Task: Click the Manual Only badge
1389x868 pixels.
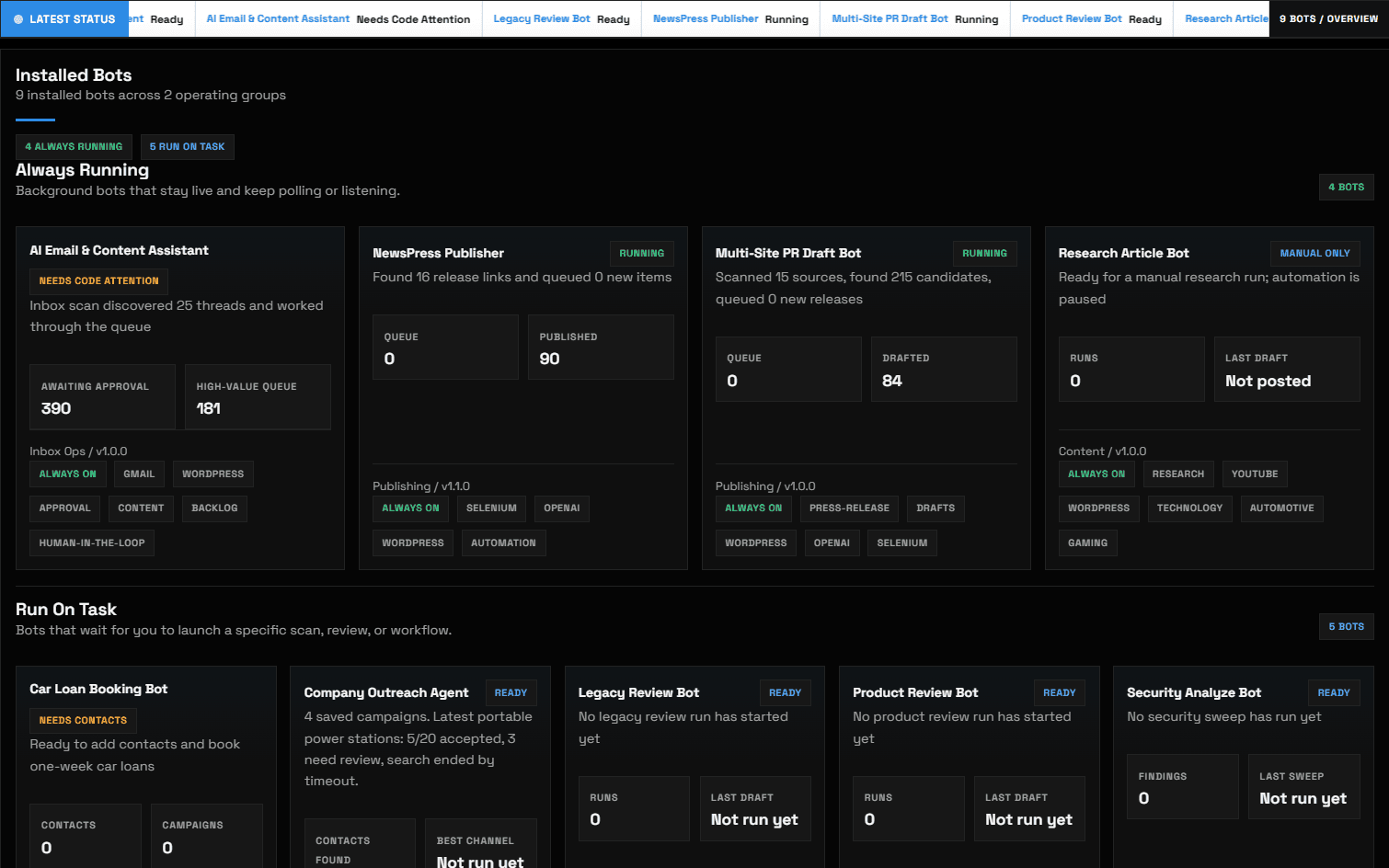Action: (1315, 254)
